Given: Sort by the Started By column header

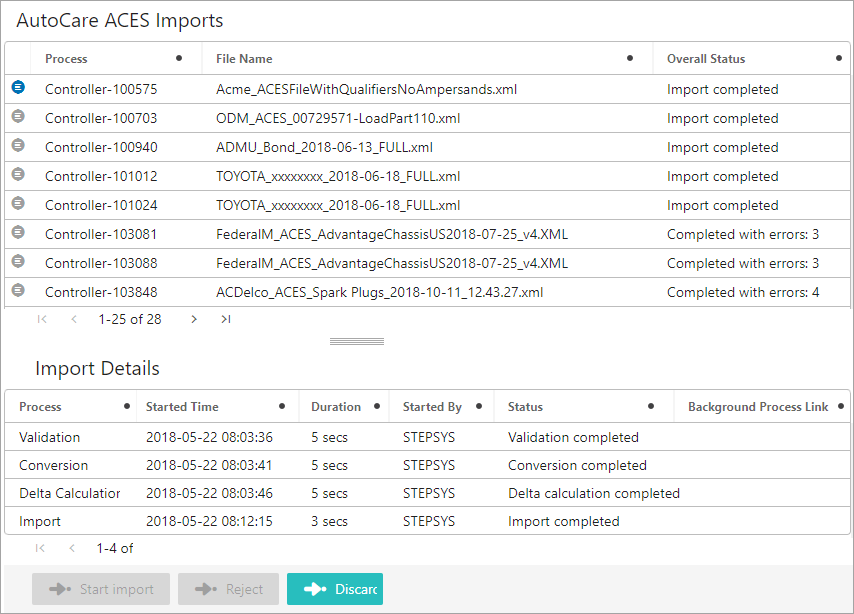Looking at the screenshot, I should pyautogui.click(x=432, y=407).
